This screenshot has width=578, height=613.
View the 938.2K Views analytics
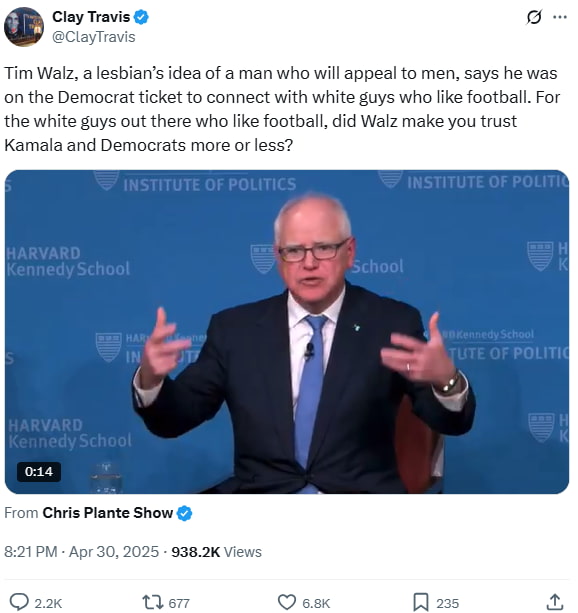216,552
